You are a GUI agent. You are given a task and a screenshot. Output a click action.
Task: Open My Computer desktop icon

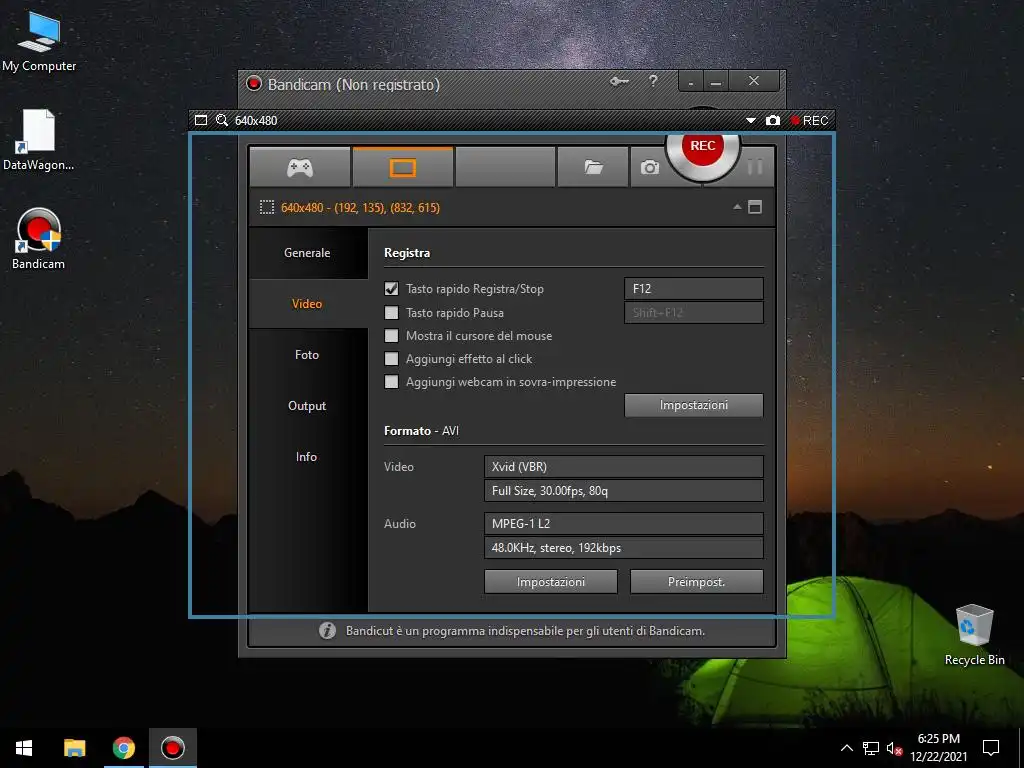tap(39, 42)
